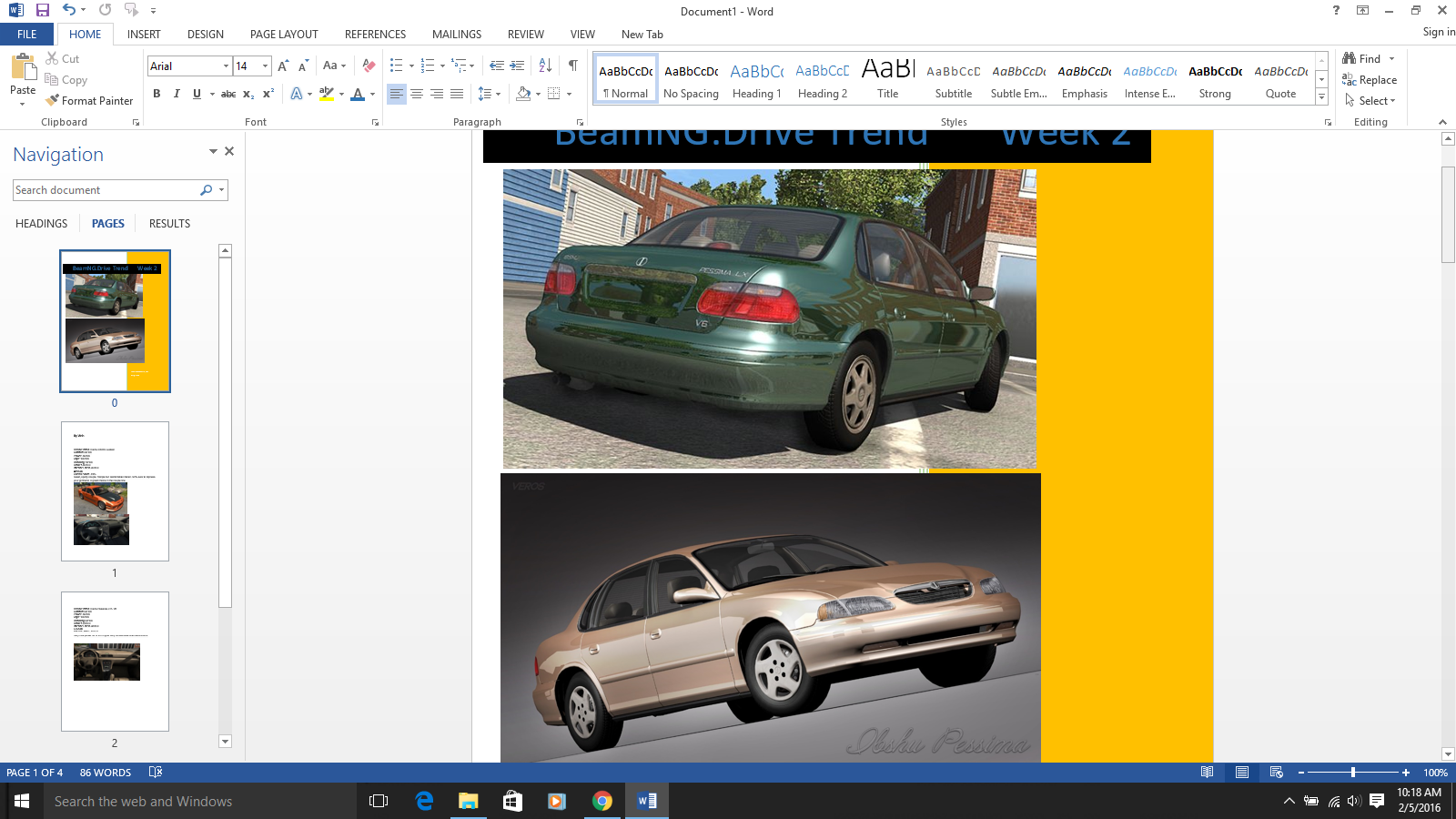The width and height of the screenshot is (1456, 819).
Task: Justify the paragraph text
Action: click(x=457, y=94)
